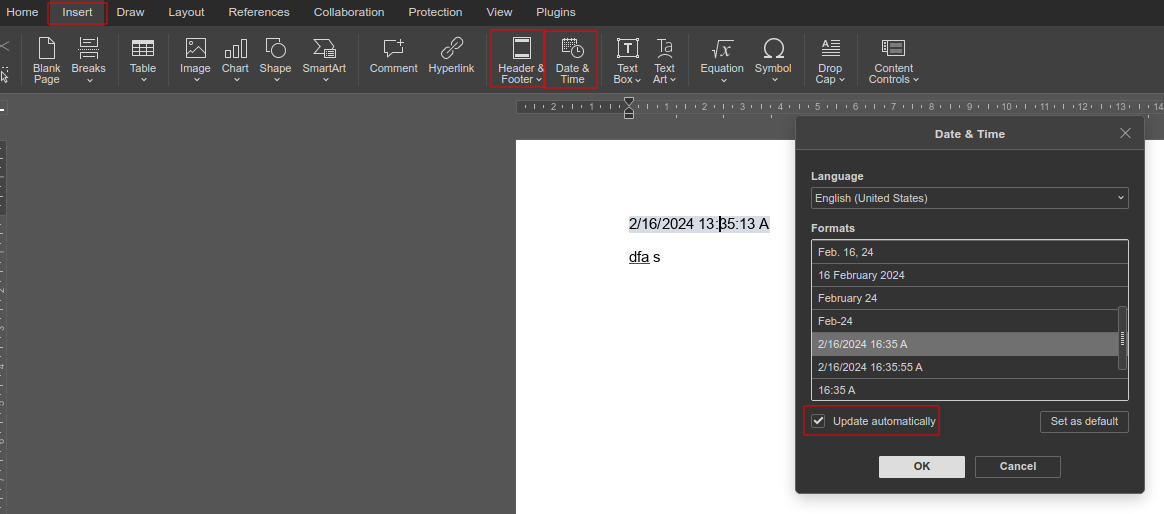Expand the Content Controls menu
1164x514 pixels.
coord(893,60)
